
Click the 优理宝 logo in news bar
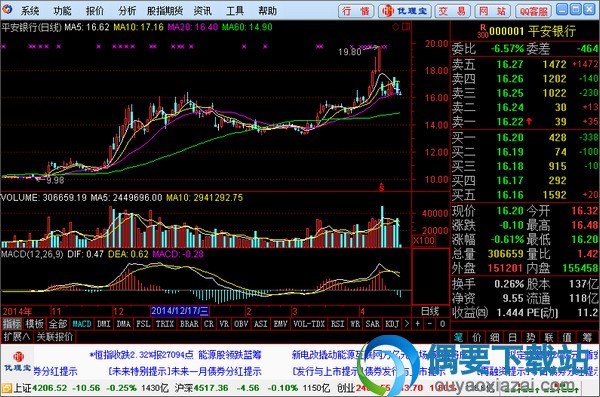click(x=17, y=362)
